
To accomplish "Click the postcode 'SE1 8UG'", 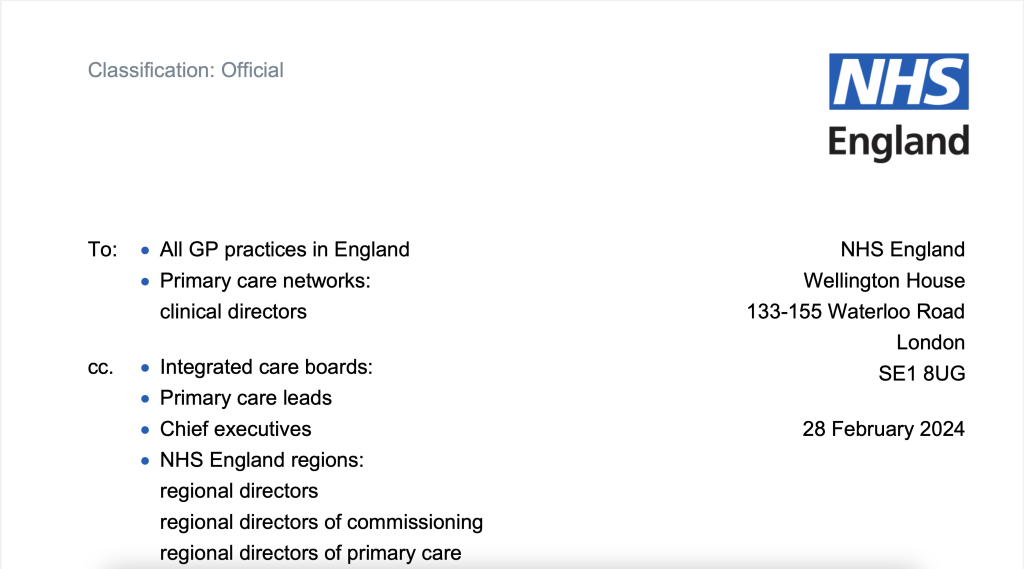I will point(921,373).
